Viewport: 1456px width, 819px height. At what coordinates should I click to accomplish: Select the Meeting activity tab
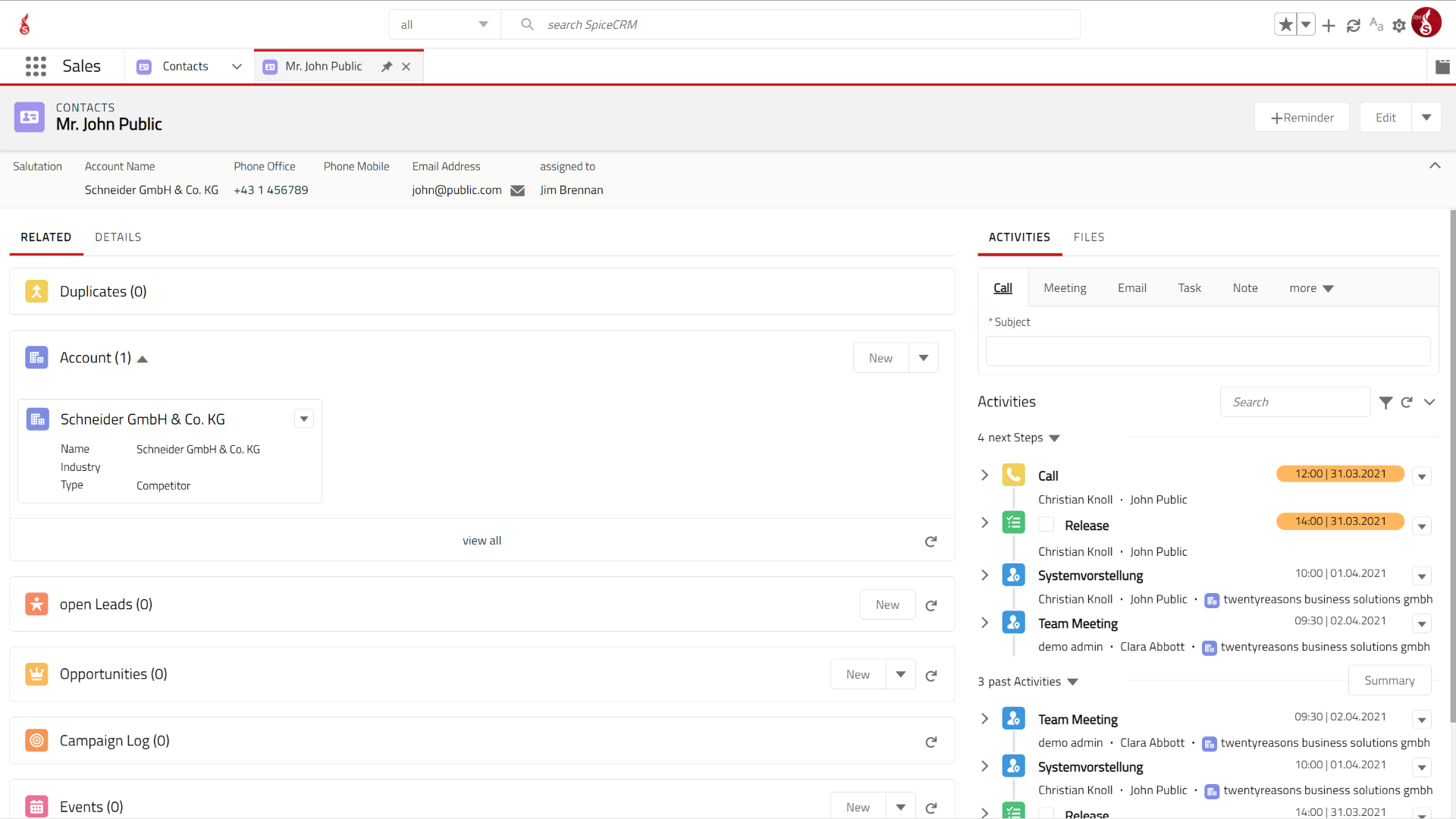pyautogui.click(x=1065, y=288)
